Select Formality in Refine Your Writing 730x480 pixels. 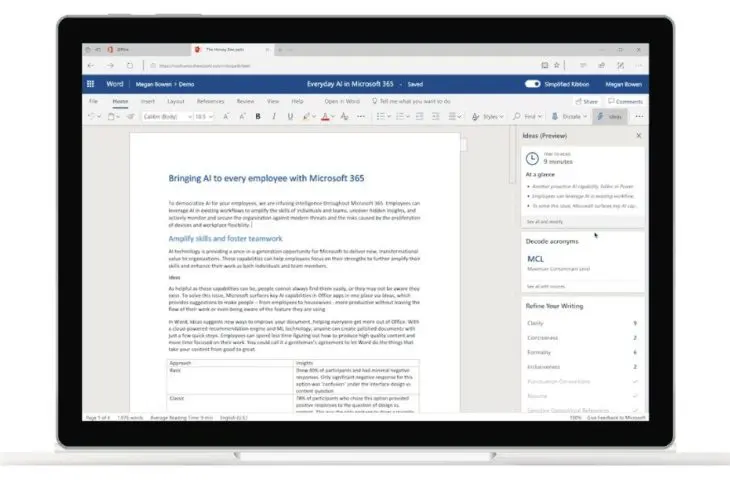coord(582,352)
